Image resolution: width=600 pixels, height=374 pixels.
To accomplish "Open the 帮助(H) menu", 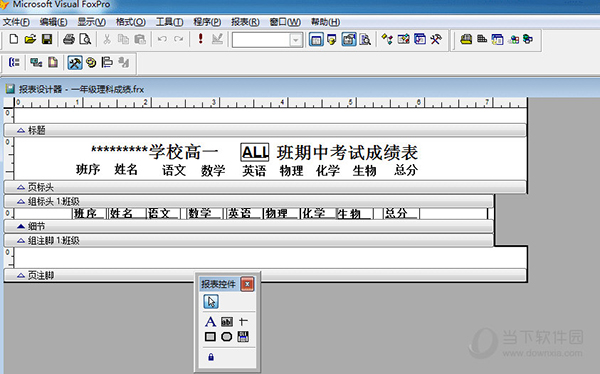I will (325, 22).
